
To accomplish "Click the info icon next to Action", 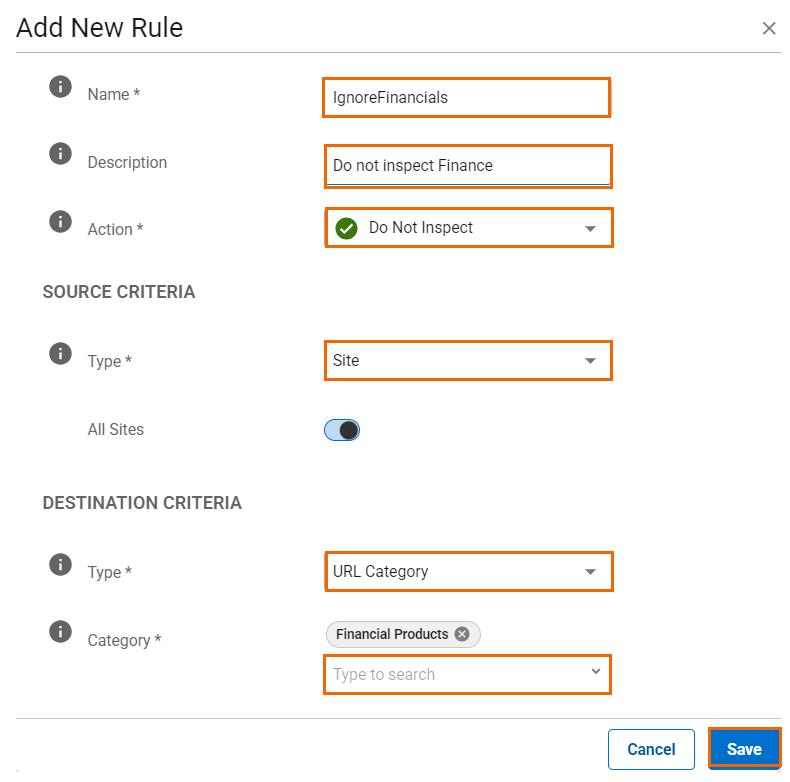I will click(x=60, y=222).
